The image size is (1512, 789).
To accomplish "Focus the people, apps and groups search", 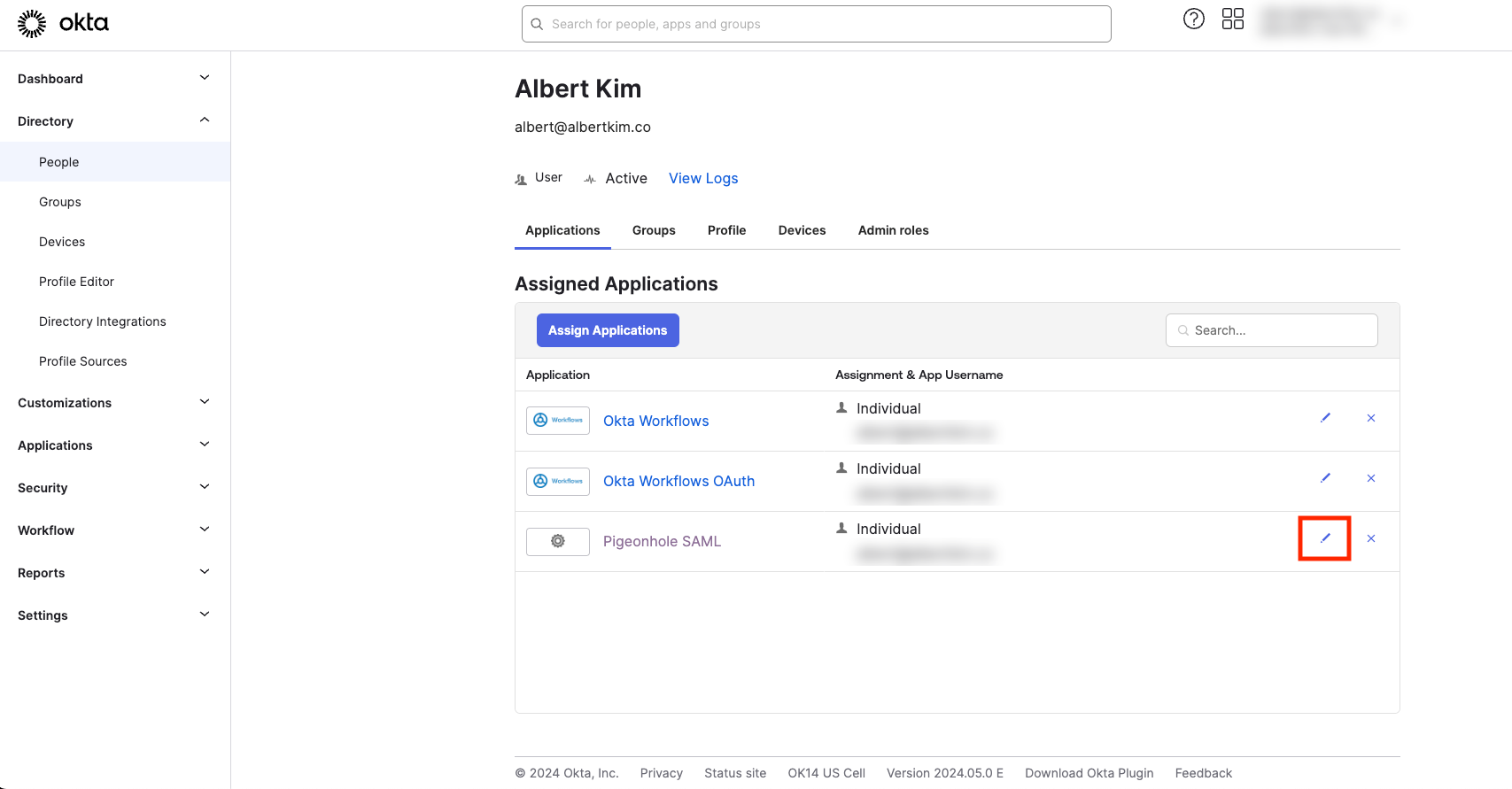I will pos(817,24).
